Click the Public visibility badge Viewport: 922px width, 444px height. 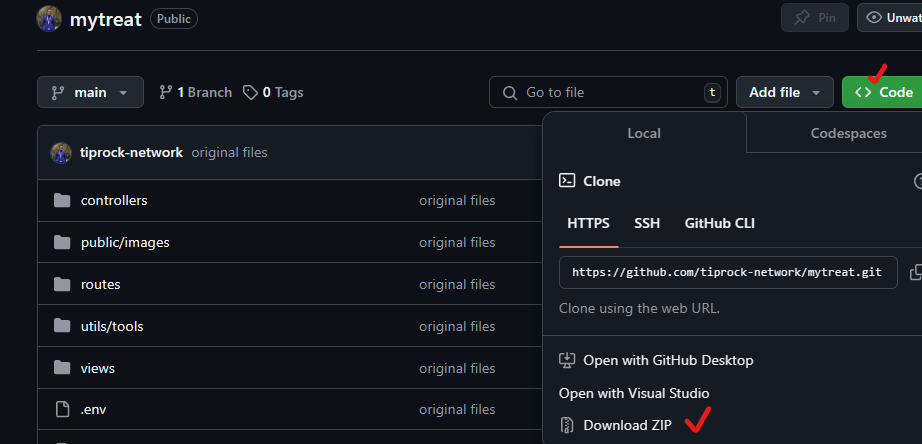(174, 19)
